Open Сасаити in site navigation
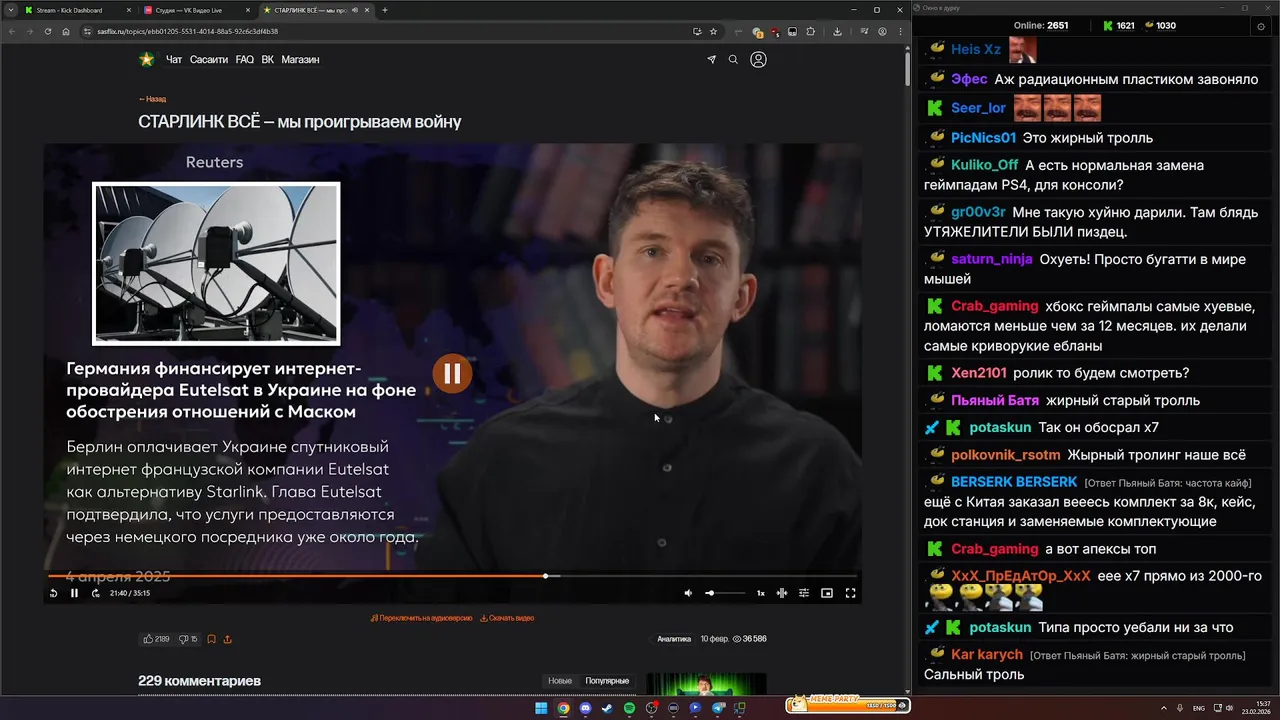The image size is (1280, 720). pos(209,60)
